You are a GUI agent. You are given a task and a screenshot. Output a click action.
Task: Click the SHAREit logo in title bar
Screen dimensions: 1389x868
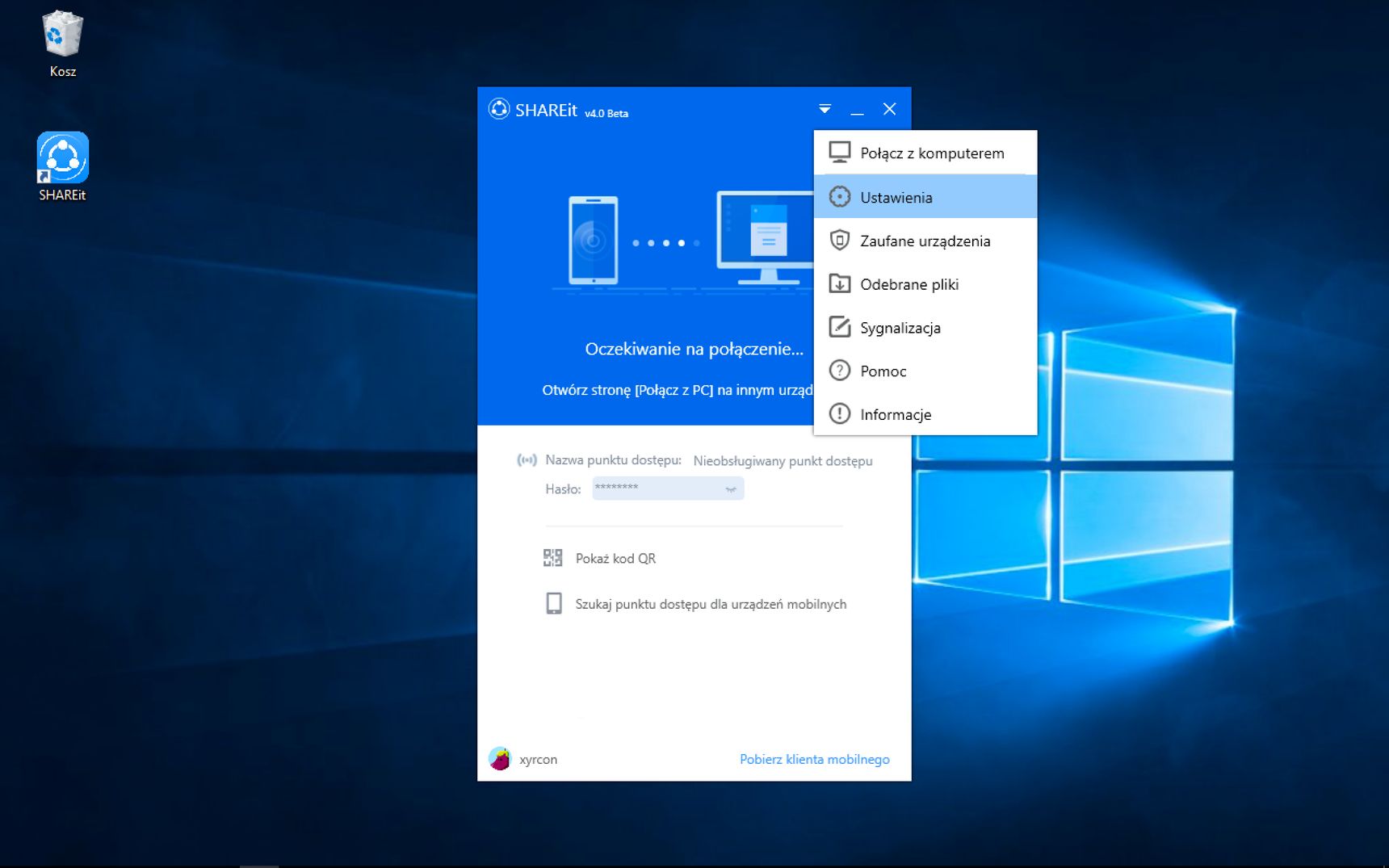[499, 109]
